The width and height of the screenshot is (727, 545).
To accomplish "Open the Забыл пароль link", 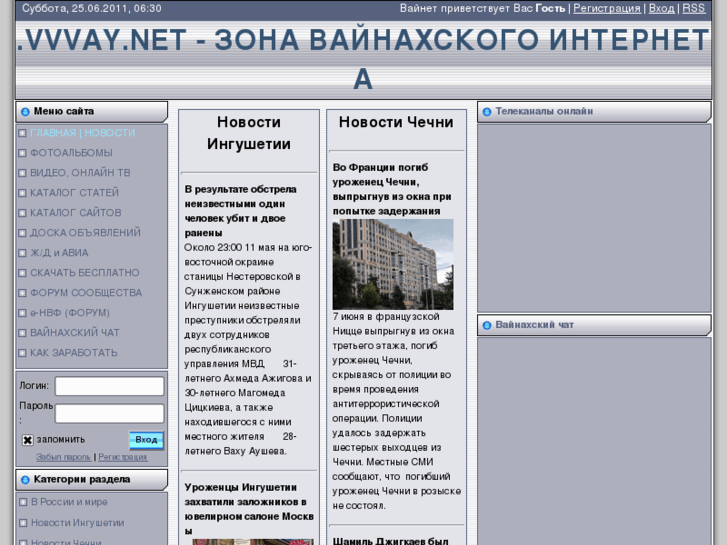I will tap(64, 457).
